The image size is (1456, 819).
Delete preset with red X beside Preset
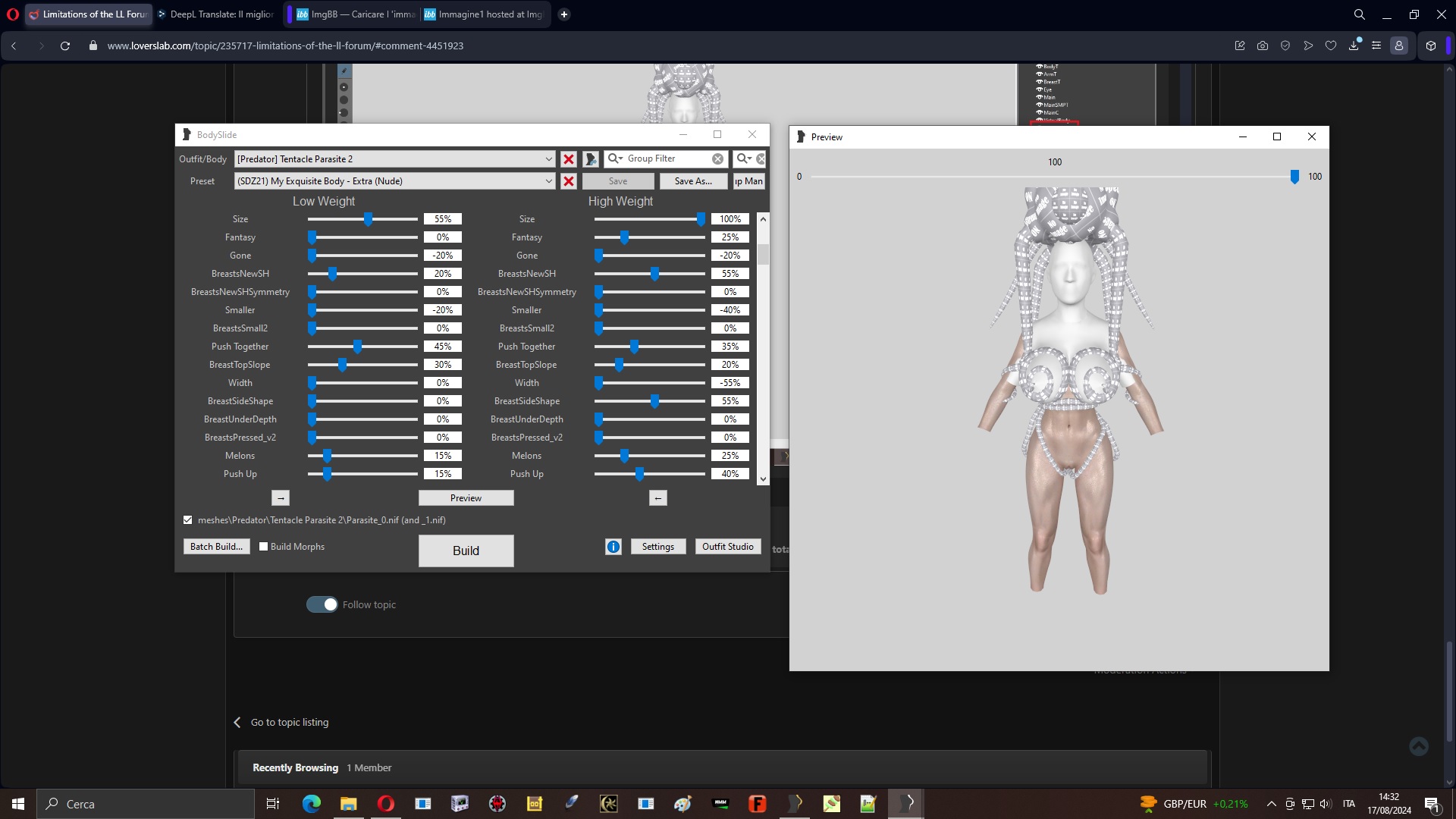pos(568,181)
